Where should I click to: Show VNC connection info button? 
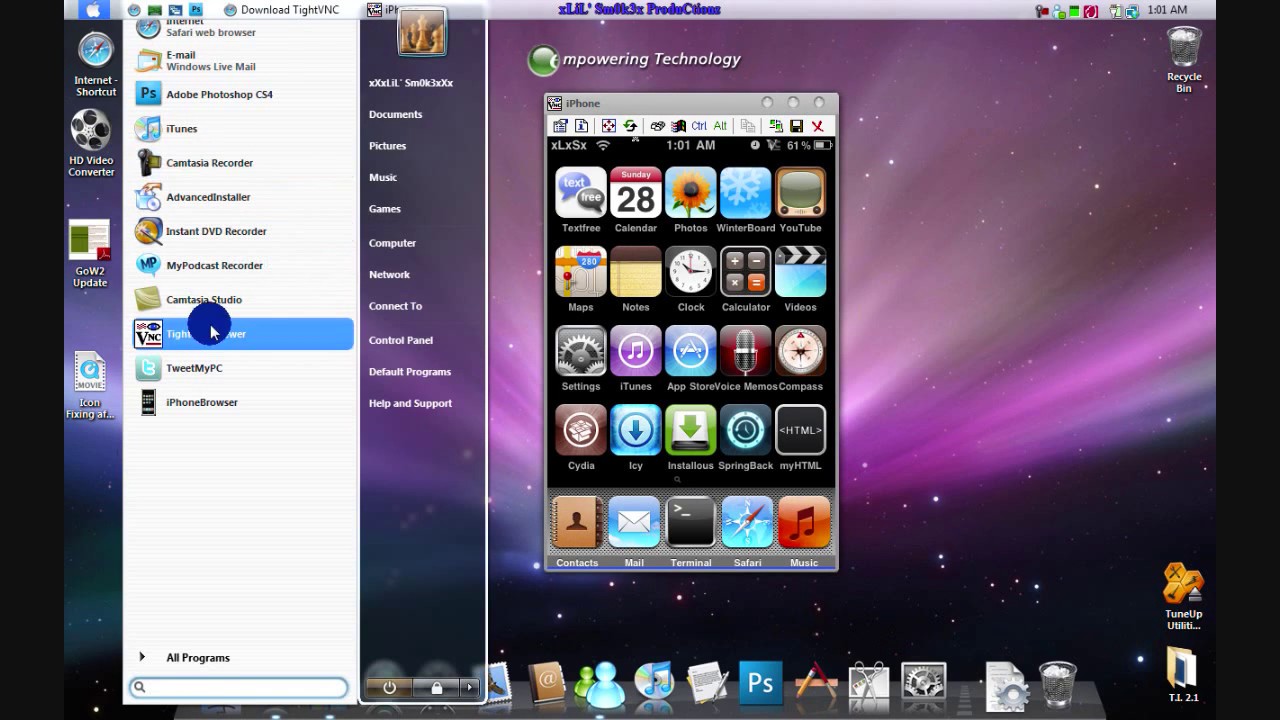[581, 126]
